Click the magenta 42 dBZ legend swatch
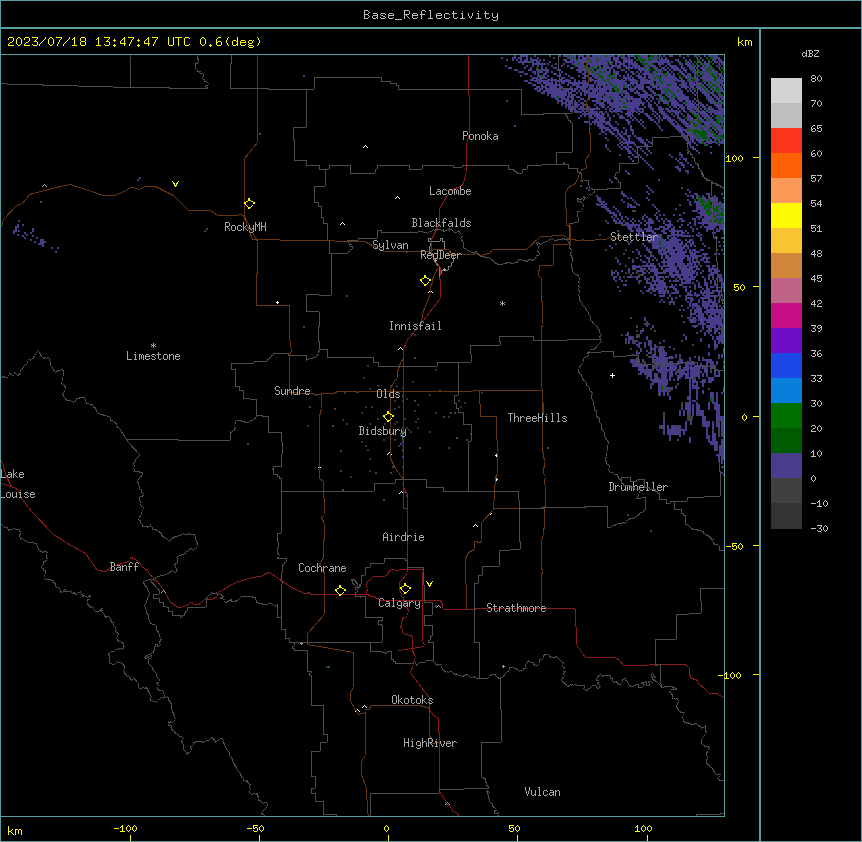The height and width of the screenshot is (842, 862). (x=786, y=315)
